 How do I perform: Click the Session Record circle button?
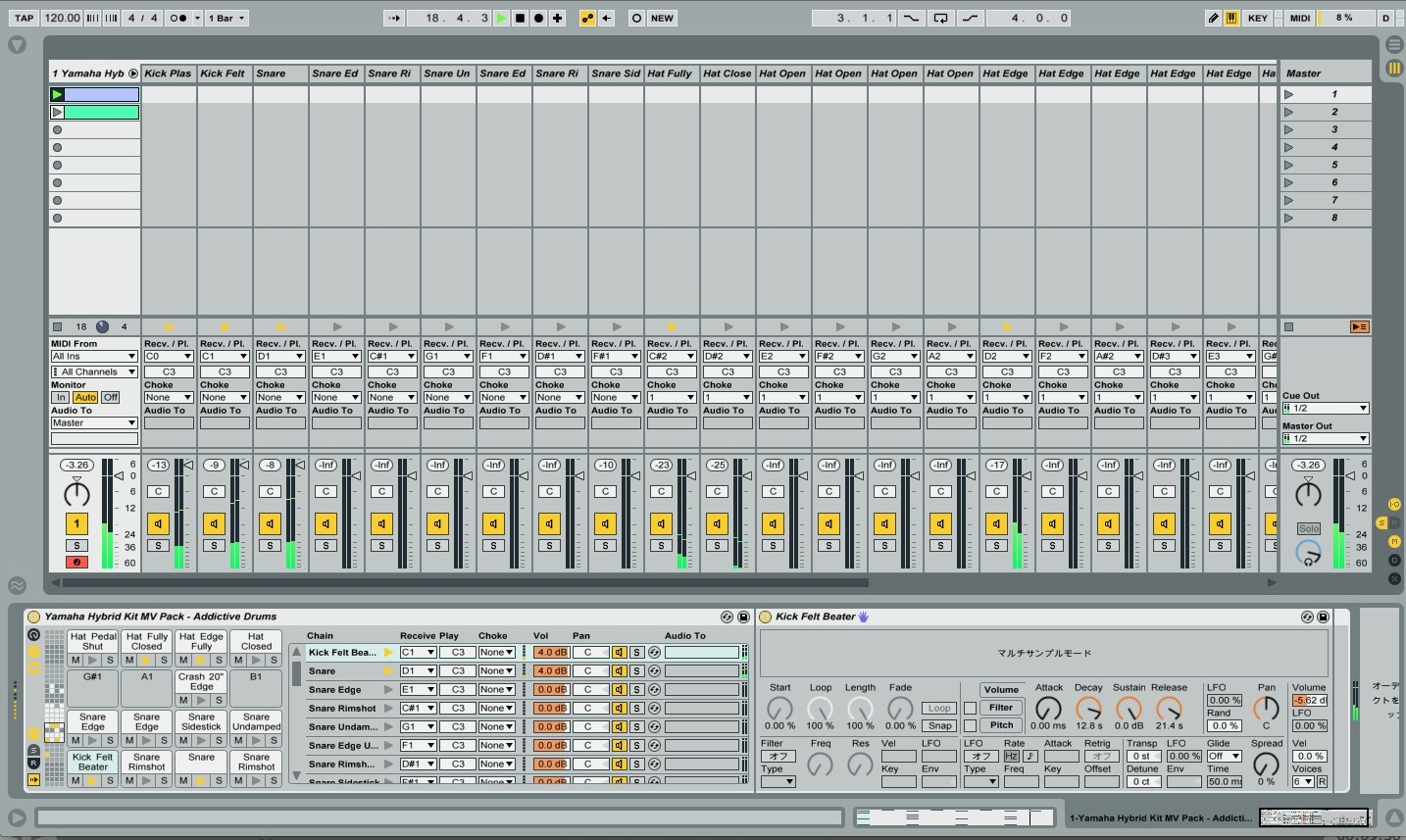pos(636,18)
